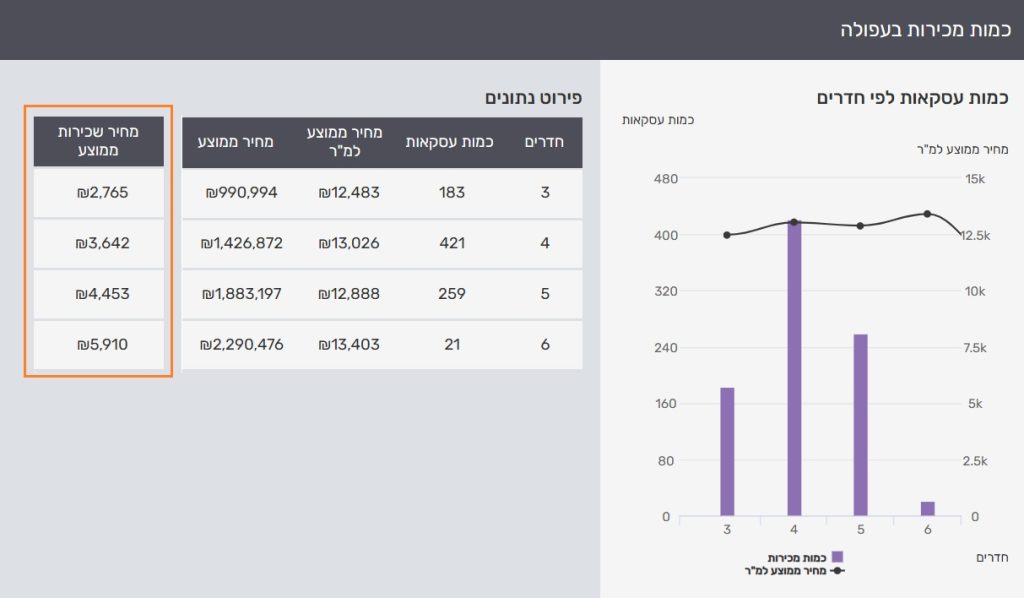Click line data point above 5 rooms
The width and height of the screenshot is (1024, 598).
(860, 226)
